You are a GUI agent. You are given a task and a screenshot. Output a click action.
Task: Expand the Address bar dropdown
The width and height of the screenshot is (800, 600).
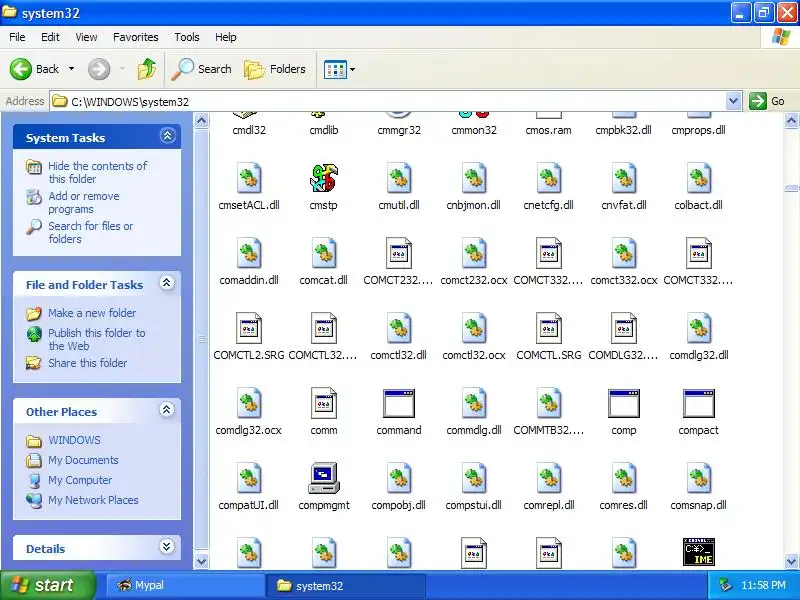click(x=733, y=101)
